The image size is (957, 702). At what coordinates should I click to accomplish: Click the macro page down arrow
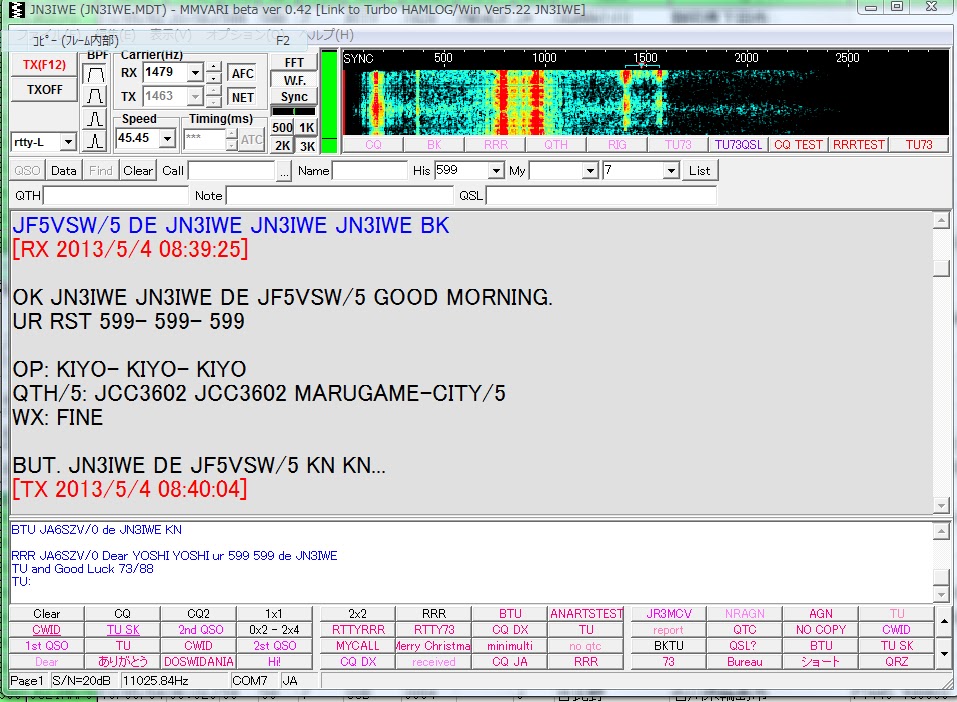pos(944,654)
